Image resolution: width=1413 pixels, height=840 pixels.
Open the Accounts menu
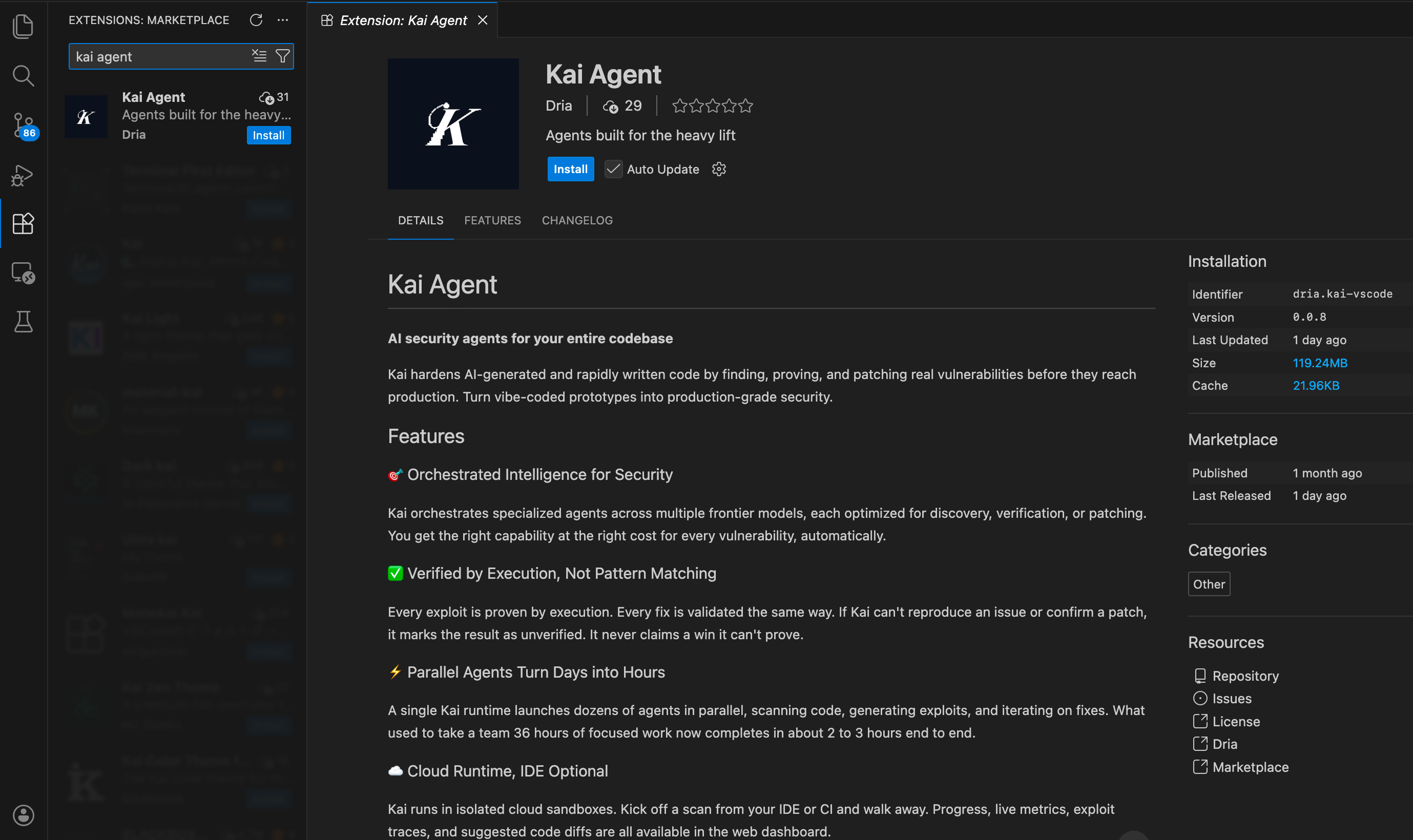(x=23, y=815)
